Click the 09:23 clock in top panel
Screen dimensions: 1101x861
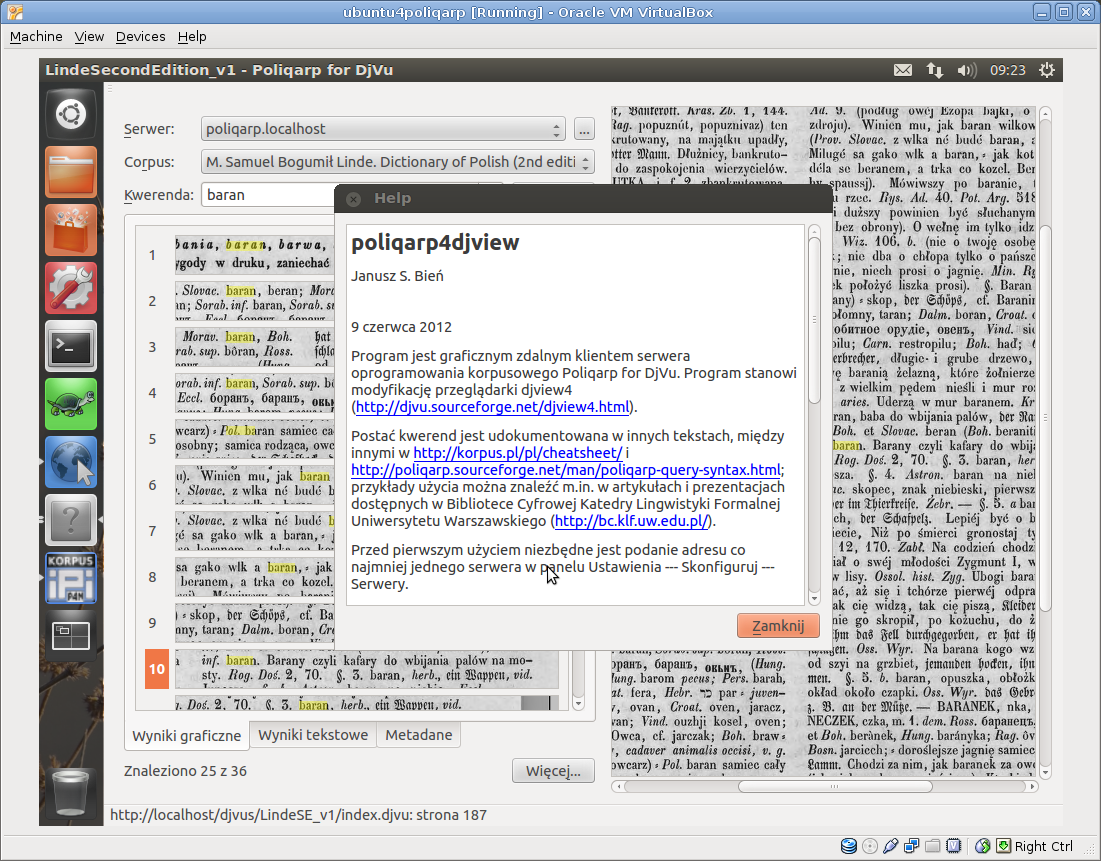[1008, 70]
